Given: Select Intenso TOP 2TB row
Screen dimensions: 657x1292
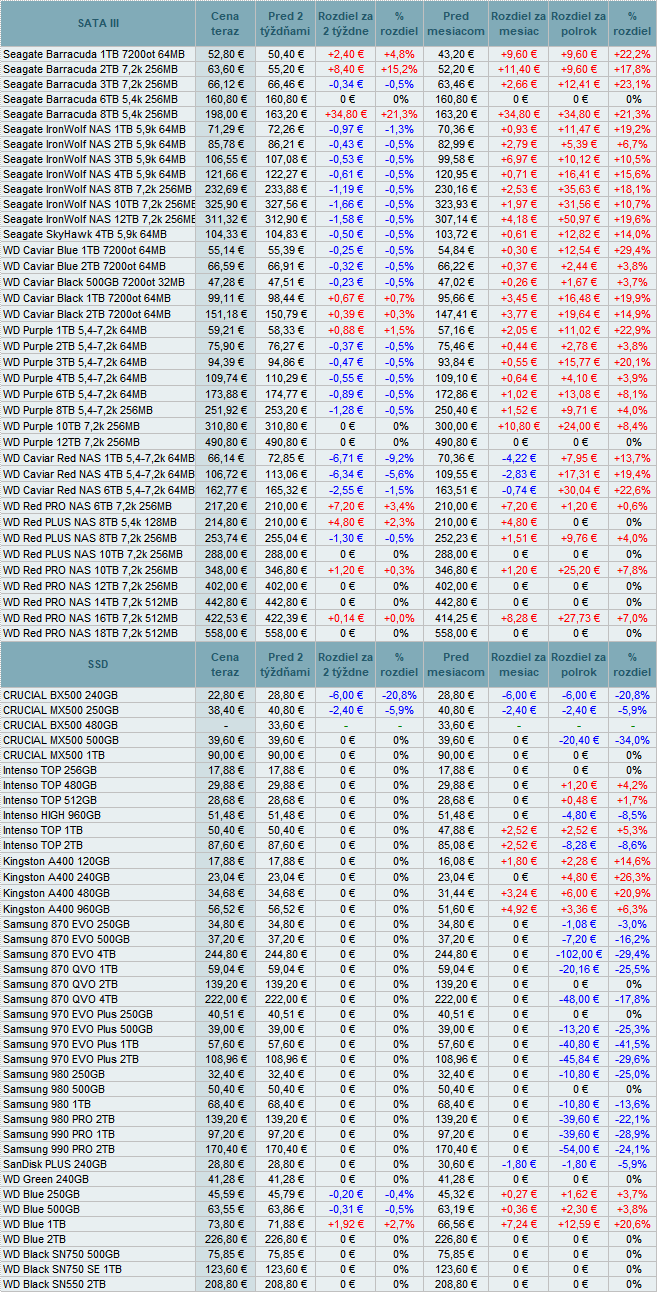Looking at the screenshot, I should coord(328,845).
